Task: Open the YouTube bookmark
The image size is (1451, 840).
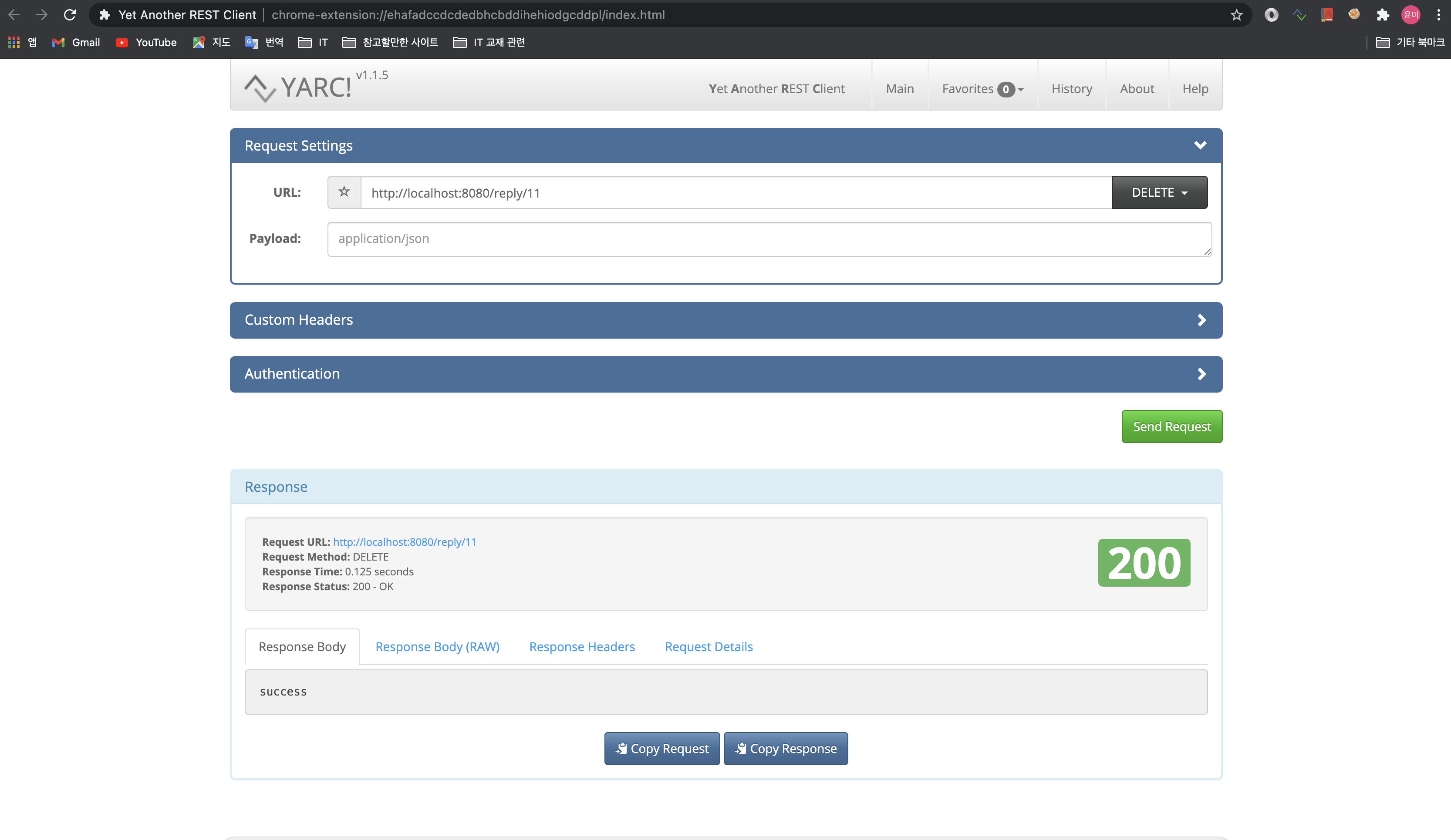Action: (146, 42)
